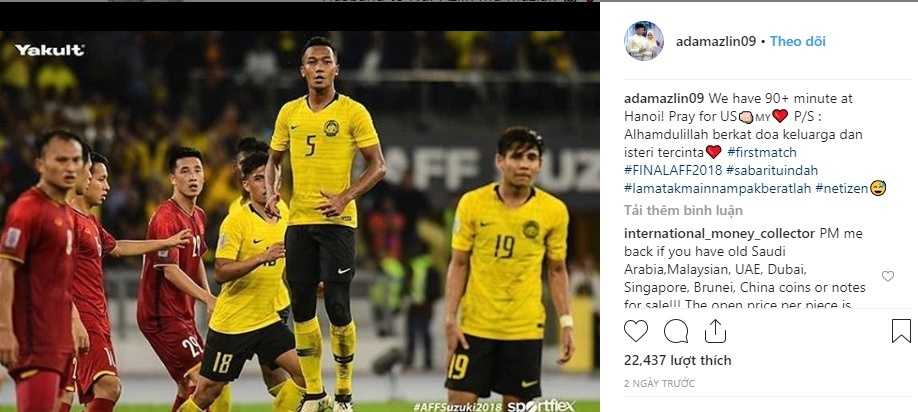Open the adamazlin09 profile picture
Viewport: 918px width, 412px height.
(x=643, y=42)
